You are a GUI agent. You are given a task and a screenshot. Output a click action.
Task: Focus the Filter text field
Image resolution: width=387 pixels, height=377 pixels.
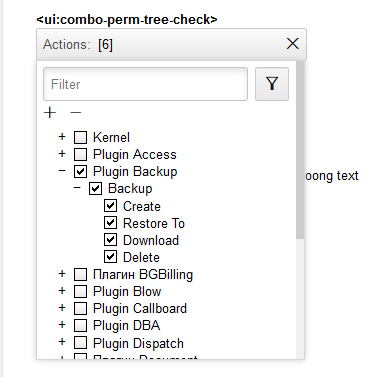[145, 84]
